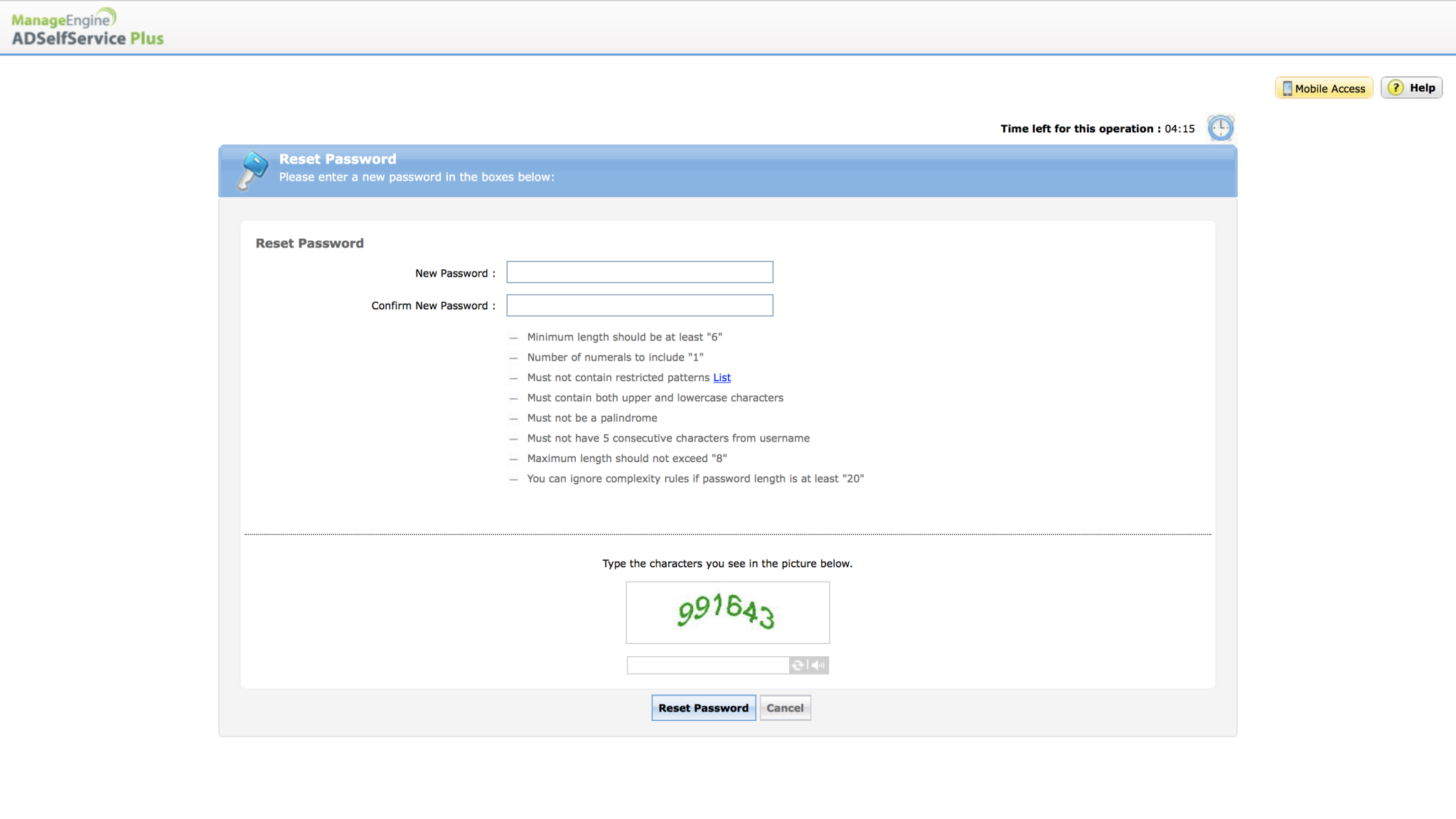The width and height of the screenshot is (1456, 819).
Task: Click the yellow question mark Help icon
Action: click(1396, 87)
